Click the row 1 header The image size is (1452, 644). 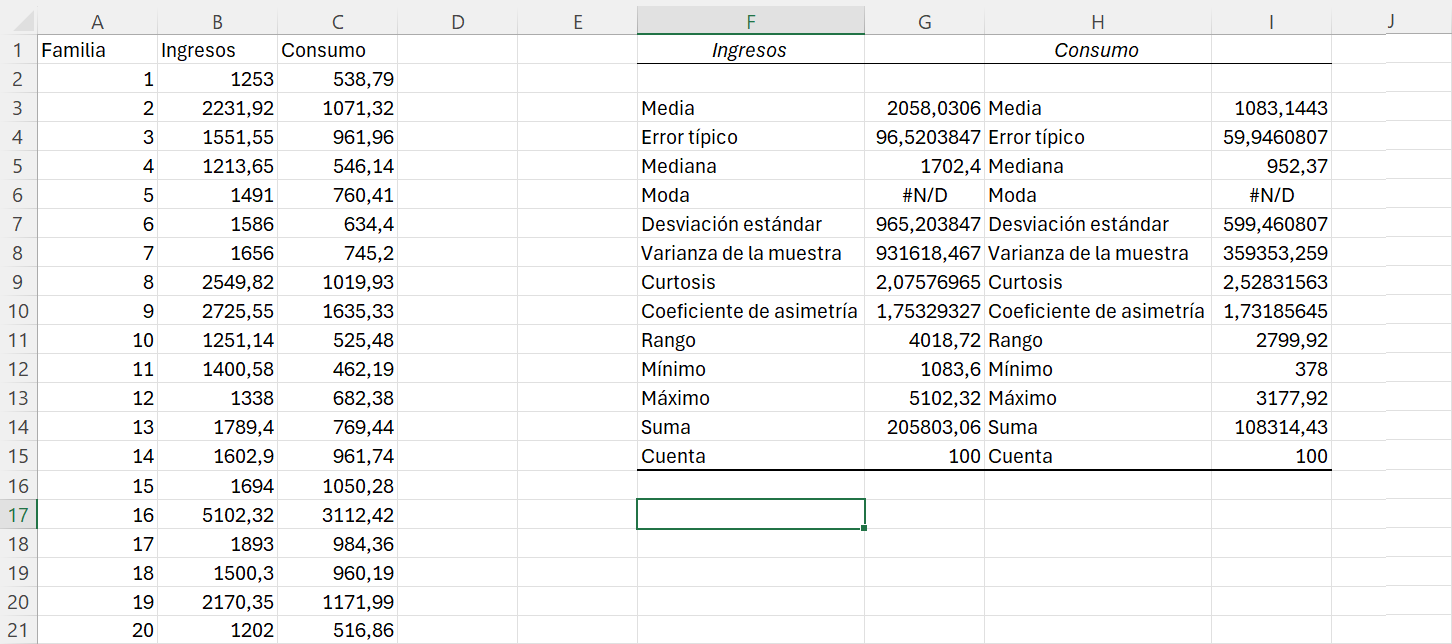coord(18,50)
